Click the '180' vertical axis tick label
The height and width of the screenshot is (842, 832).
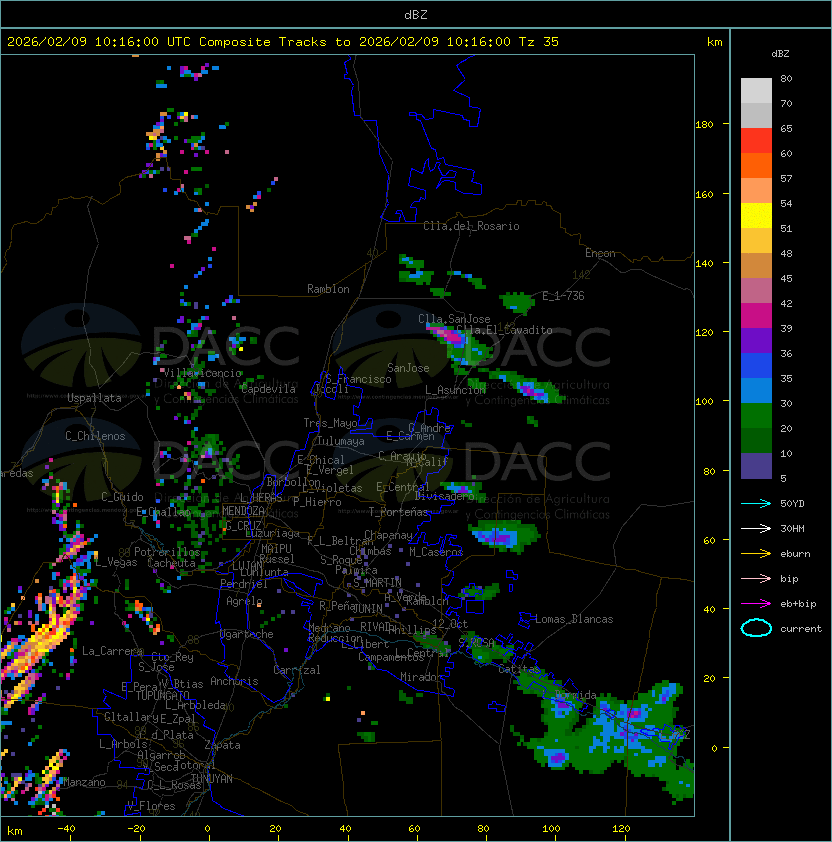pyautogui.click(x=704, y=124)
